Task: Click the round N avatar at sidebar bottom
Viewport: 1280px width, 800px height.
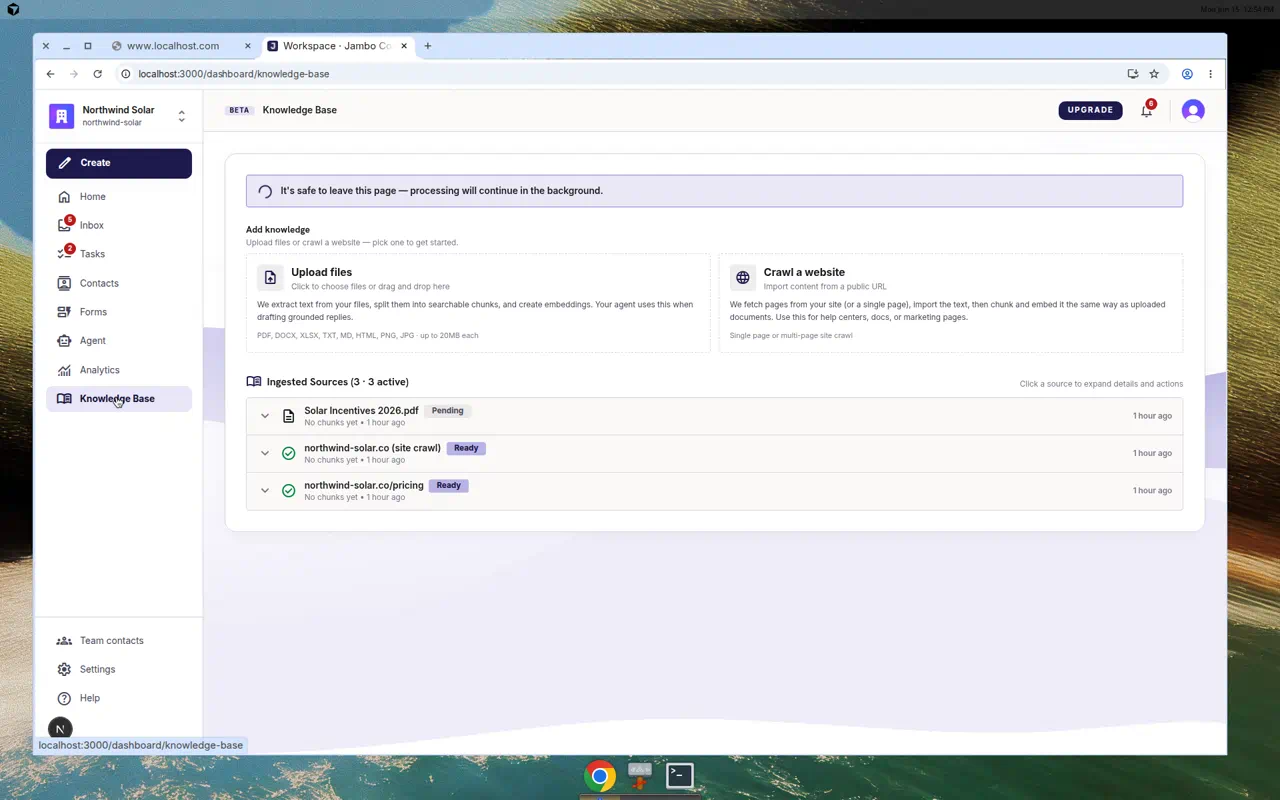Action: coord(60,729)
